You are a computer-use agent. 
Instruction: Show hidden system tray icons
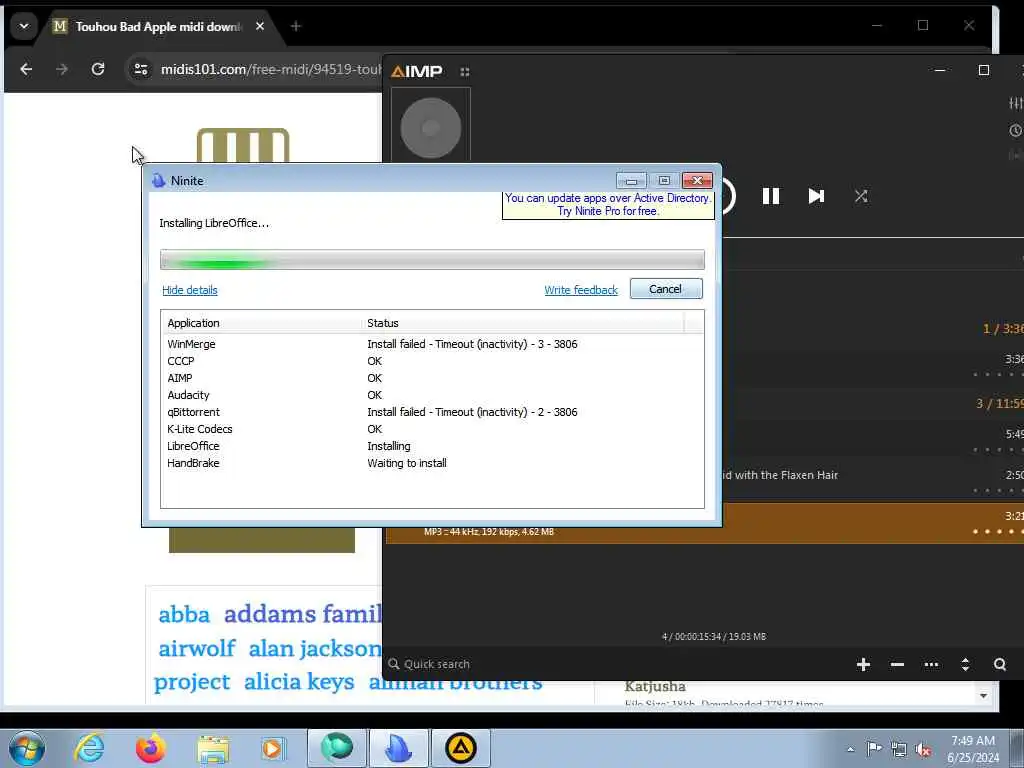click(850, 749)
